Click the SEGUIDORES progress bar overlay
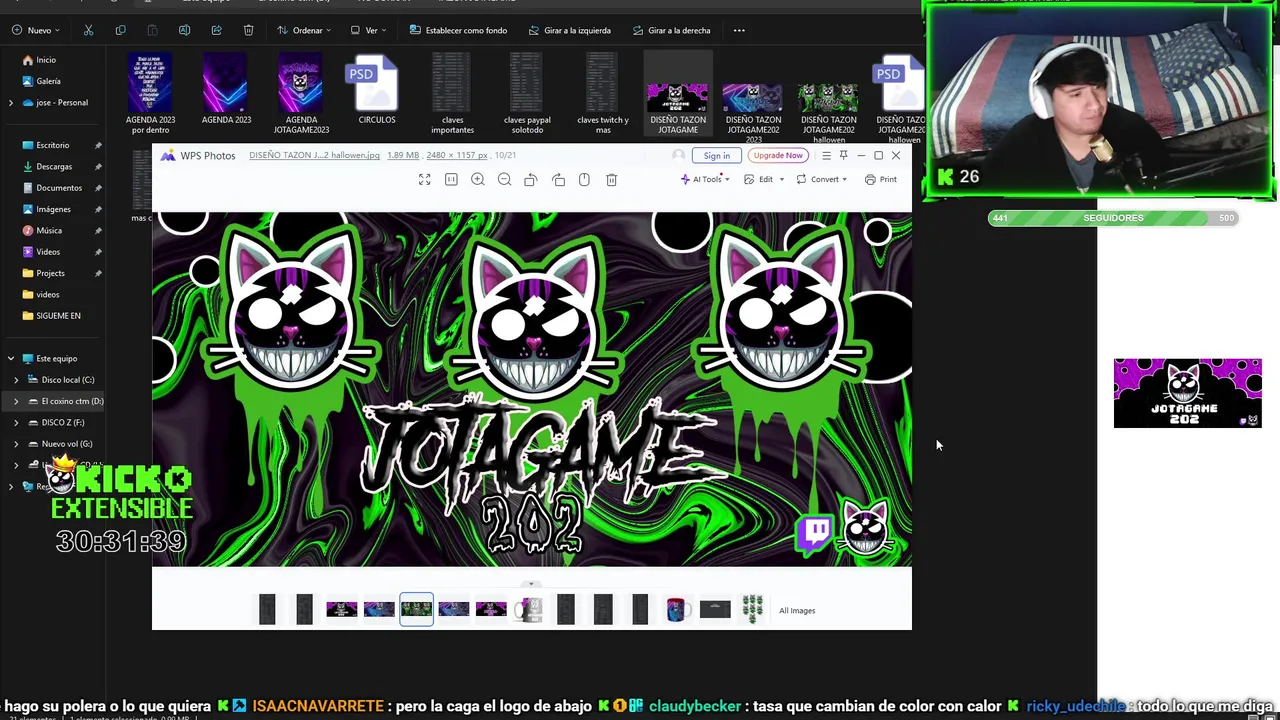The image size is (1280, 720). 1113,218
